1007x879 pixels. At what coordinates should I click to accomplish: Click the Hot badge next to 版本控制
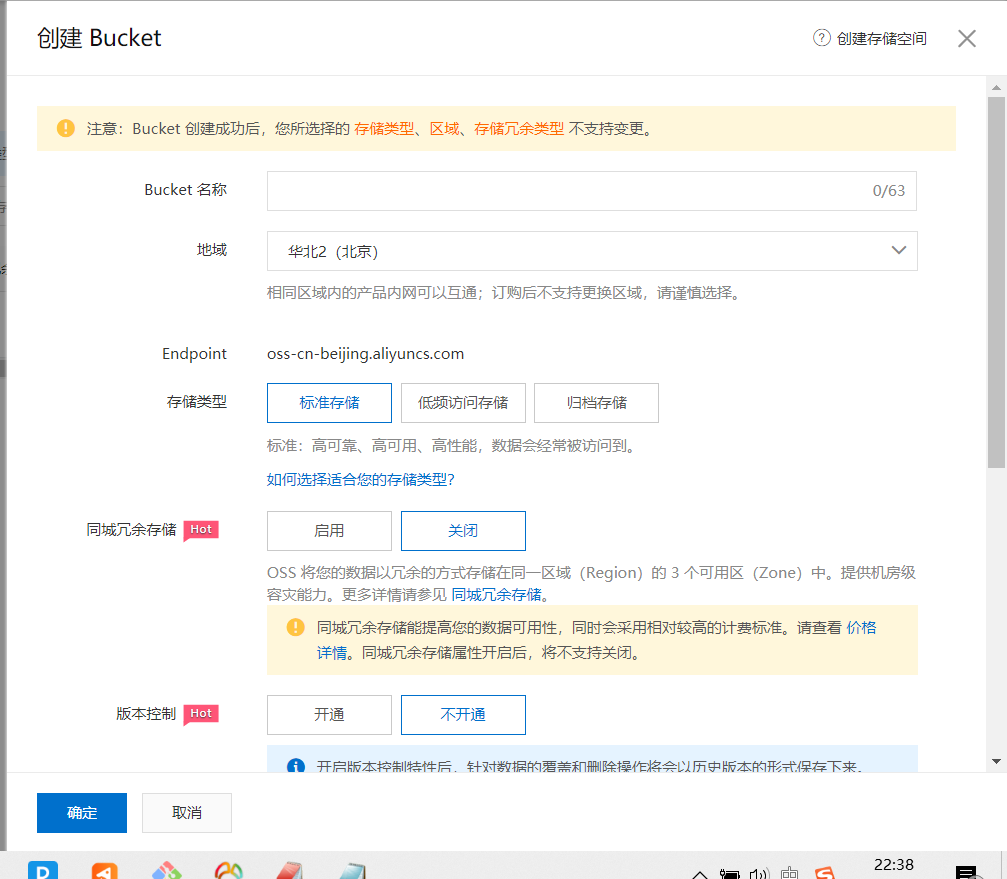[x=201, y=713]
